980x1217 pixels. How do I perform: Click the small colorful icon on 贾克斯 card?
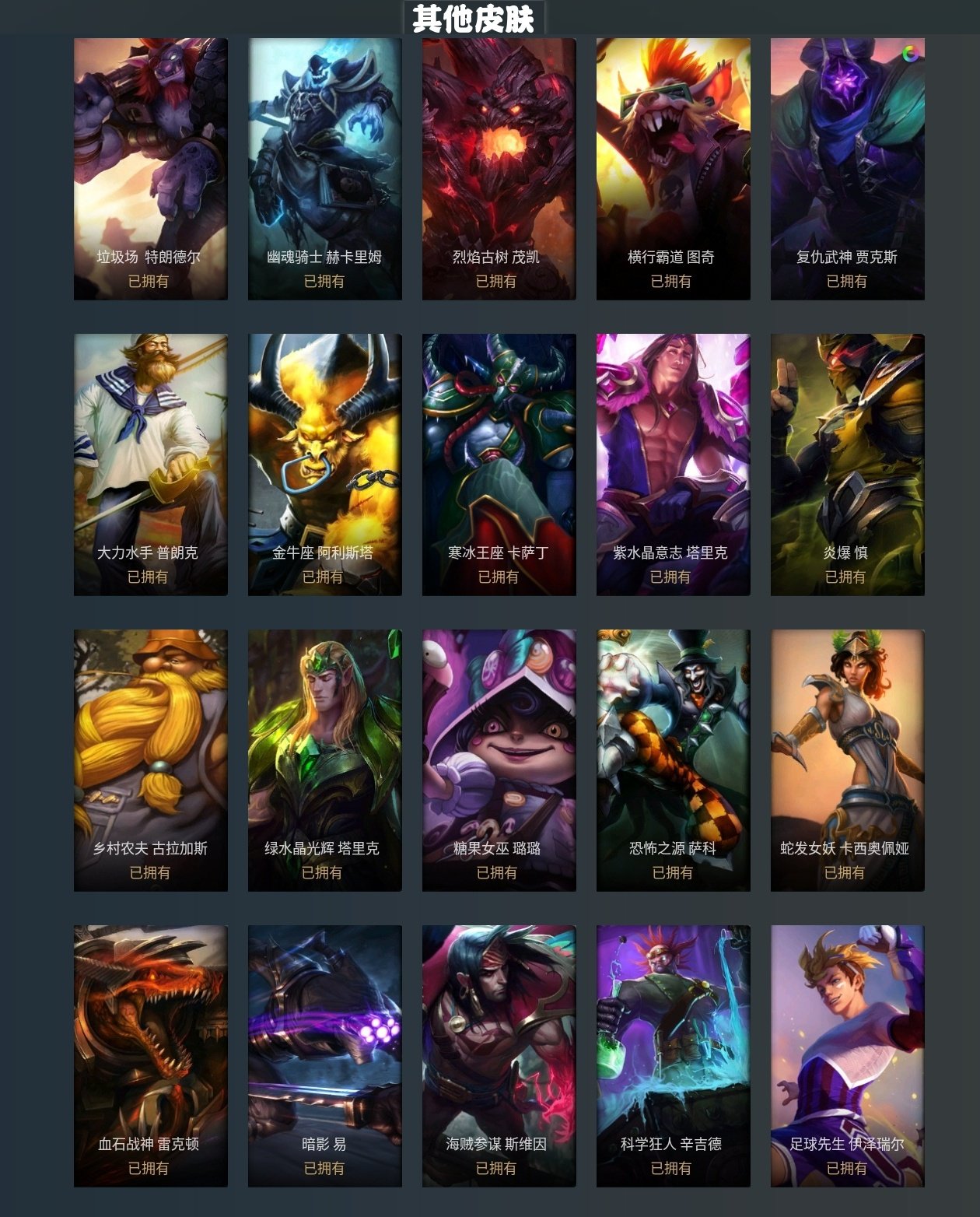[911, 54]
